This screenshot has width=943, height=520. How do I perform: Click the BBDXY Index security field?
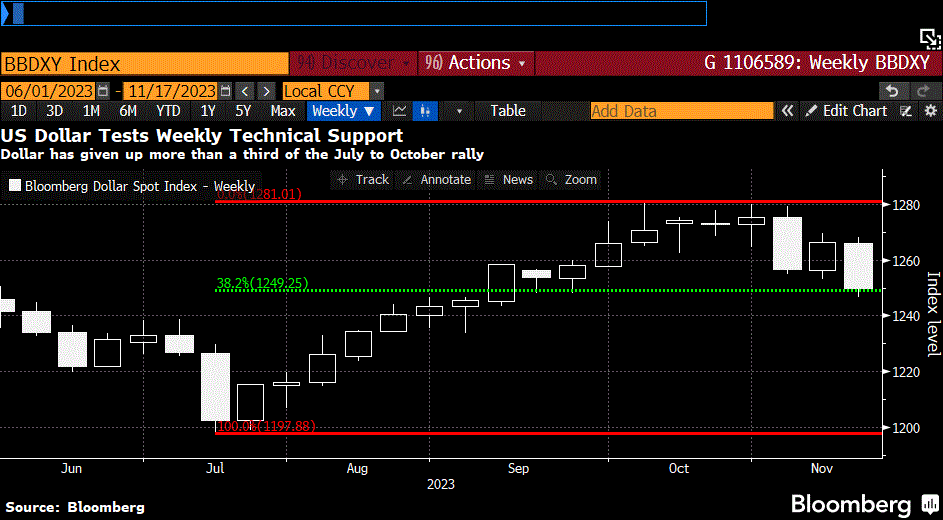coord(145,63)
